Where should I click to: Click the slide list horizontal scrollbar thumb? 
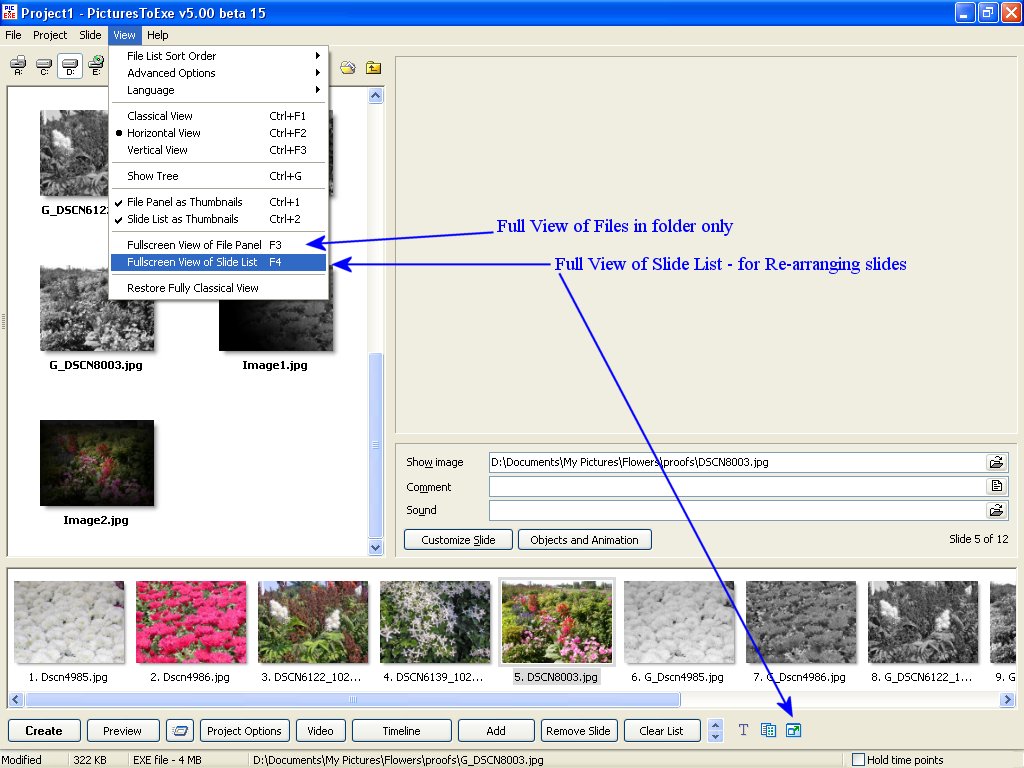(x=353, y=699)
